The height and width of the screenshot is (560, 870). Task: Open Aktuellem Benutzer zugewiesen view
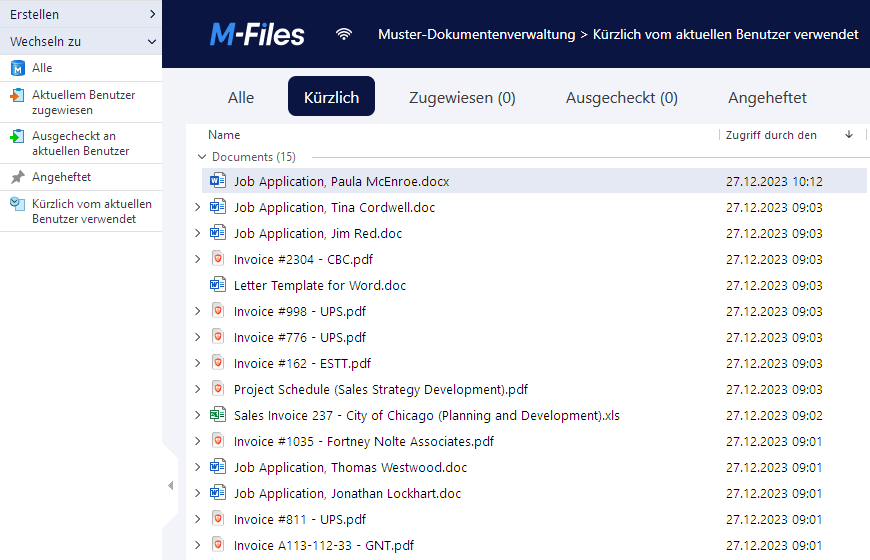[81, 102]
